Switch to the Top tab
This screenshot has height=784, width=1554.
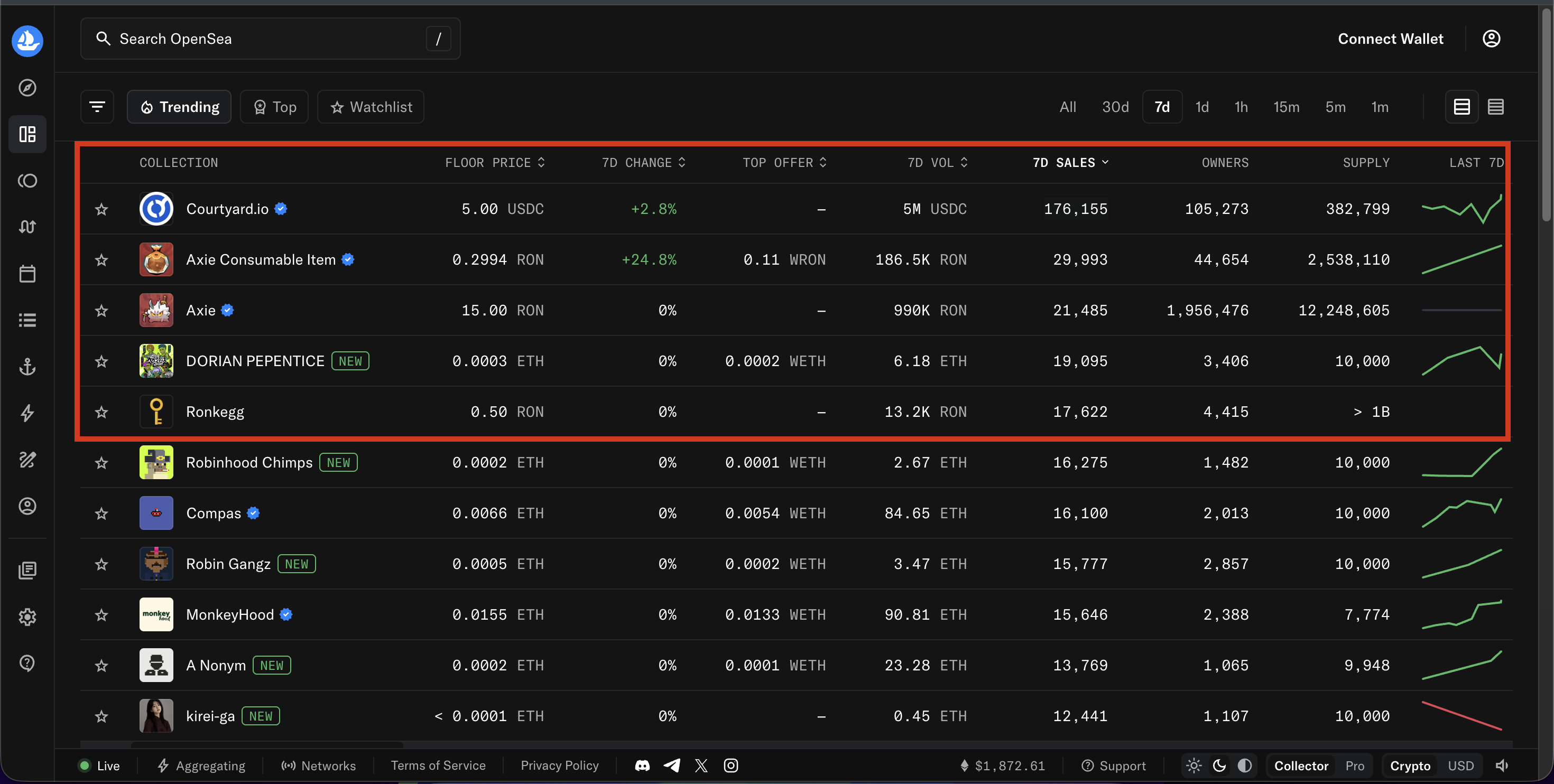[x=274, y=107]
